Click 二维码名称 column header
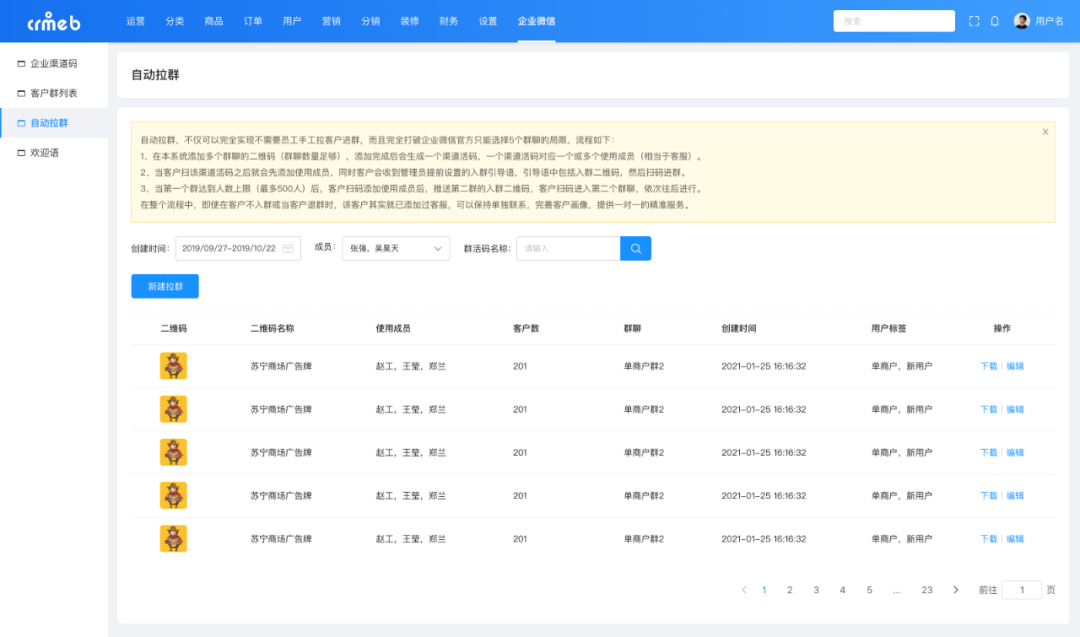1080x637 pixels. [272, 328]
